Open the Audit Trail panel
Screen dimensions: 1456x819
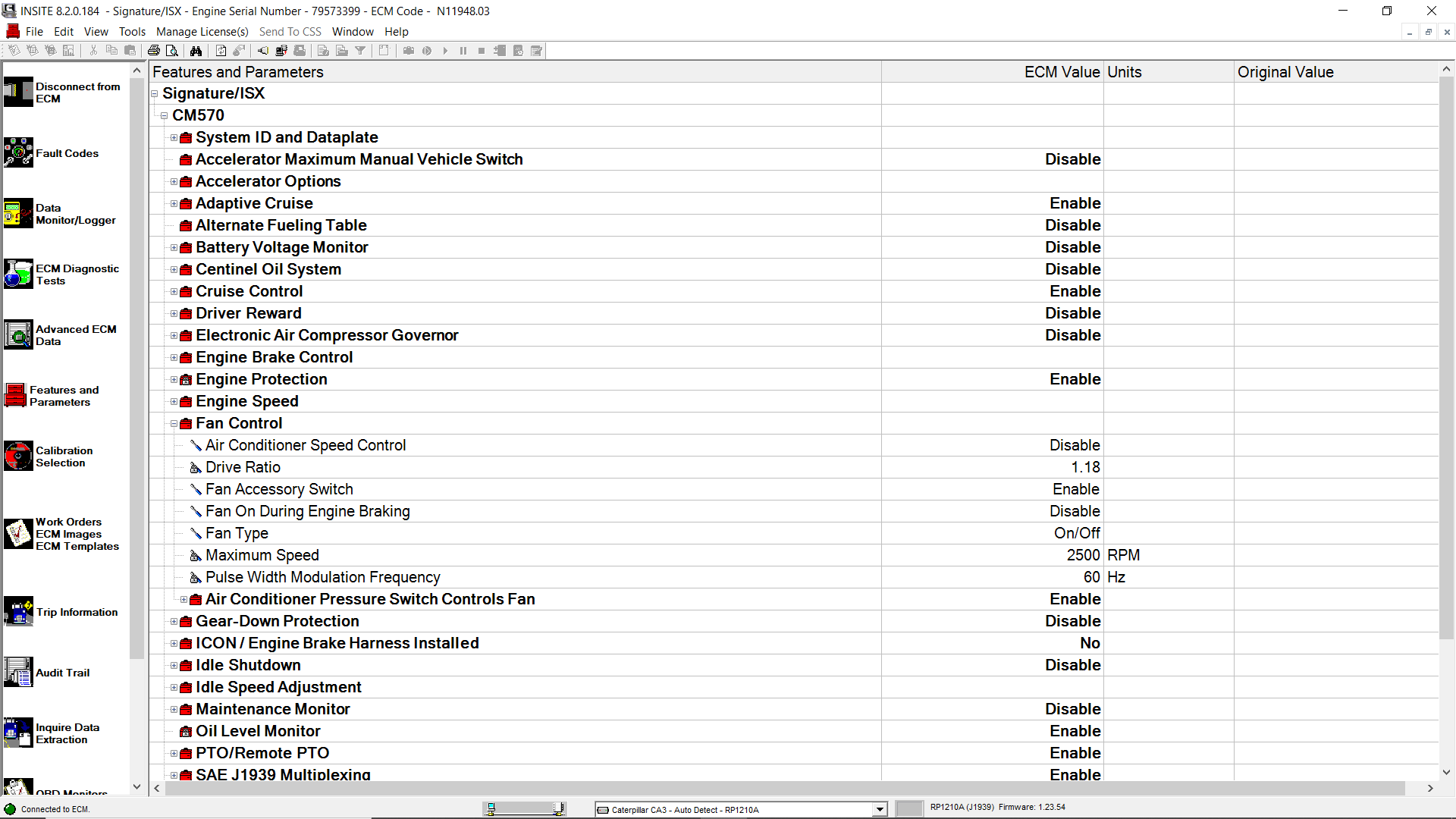[x=18, y=672]
